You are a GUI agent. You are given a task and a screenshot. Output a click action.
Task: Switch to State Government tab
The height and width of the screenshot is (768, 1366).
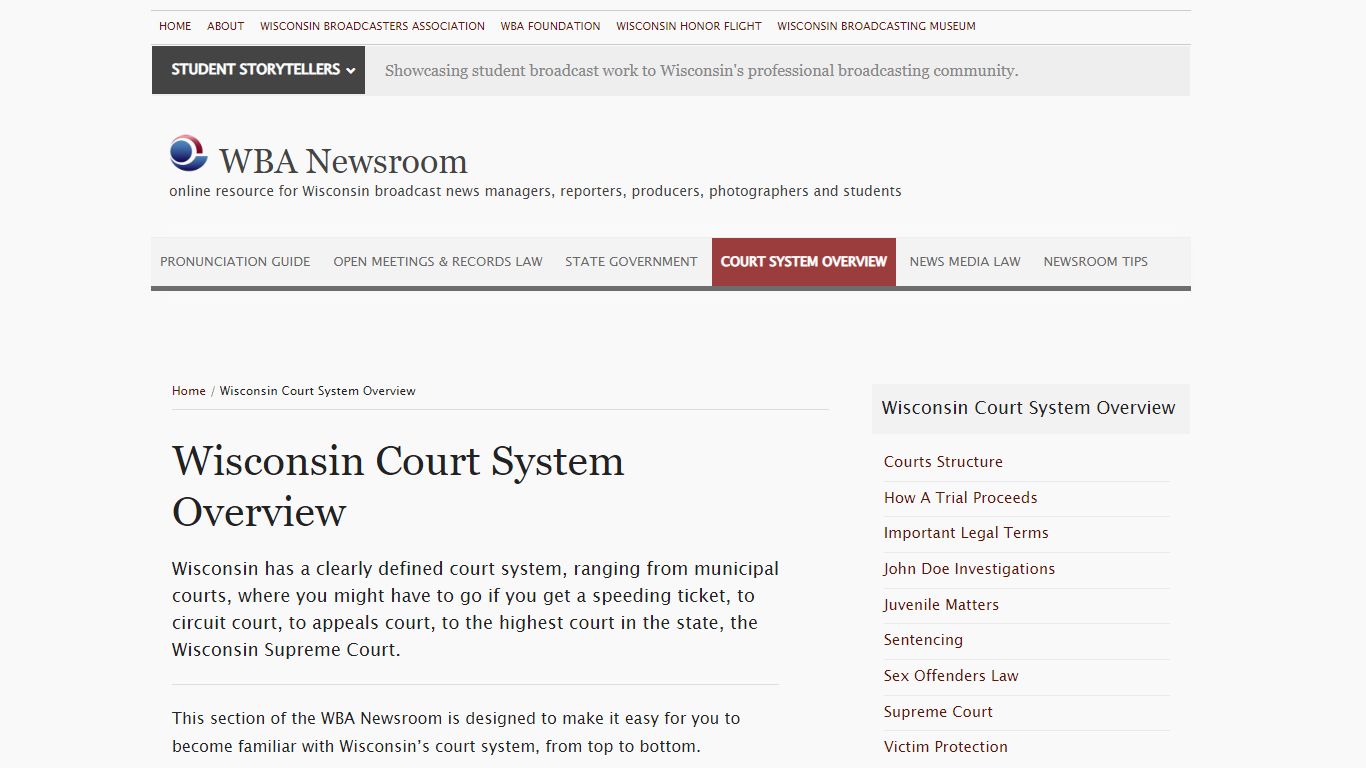click(x=631, y=262)
